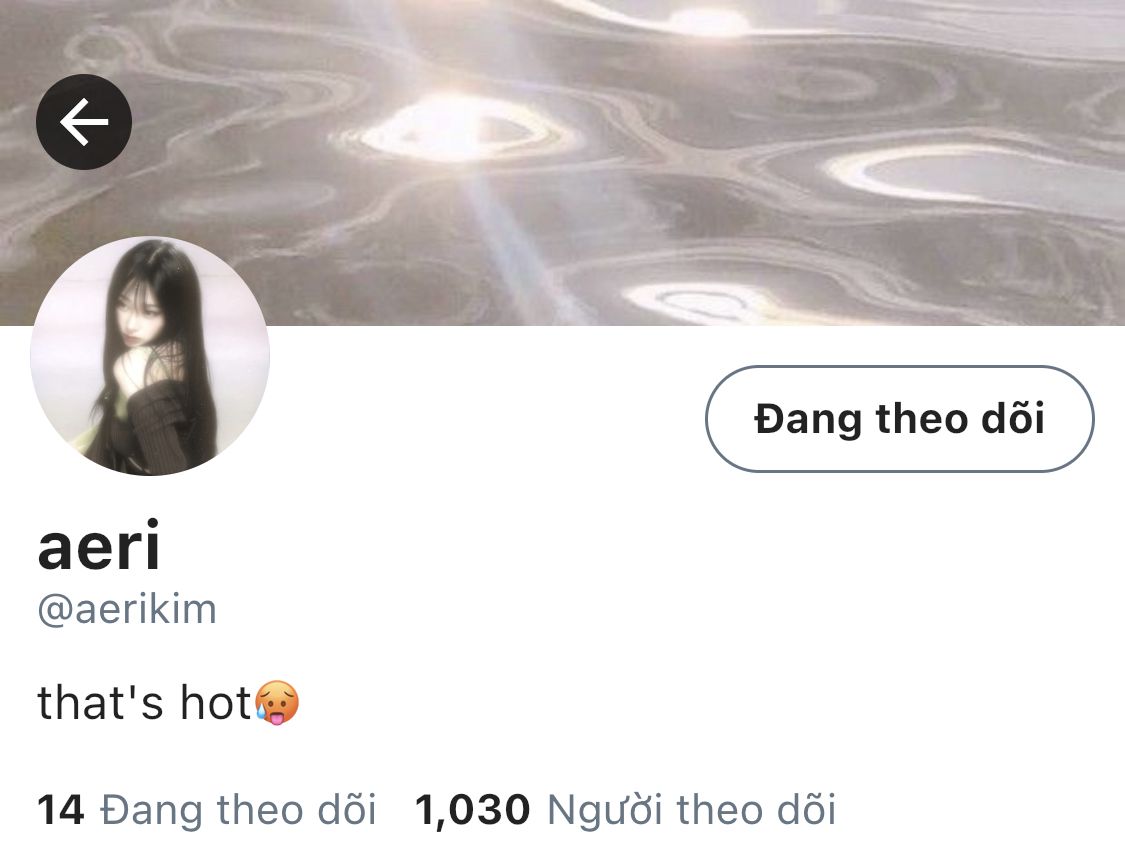1125x855 pixels.
Task: Tap the dark circle behind back arrow
Action: pyautogui.click(x=84, y=122)
